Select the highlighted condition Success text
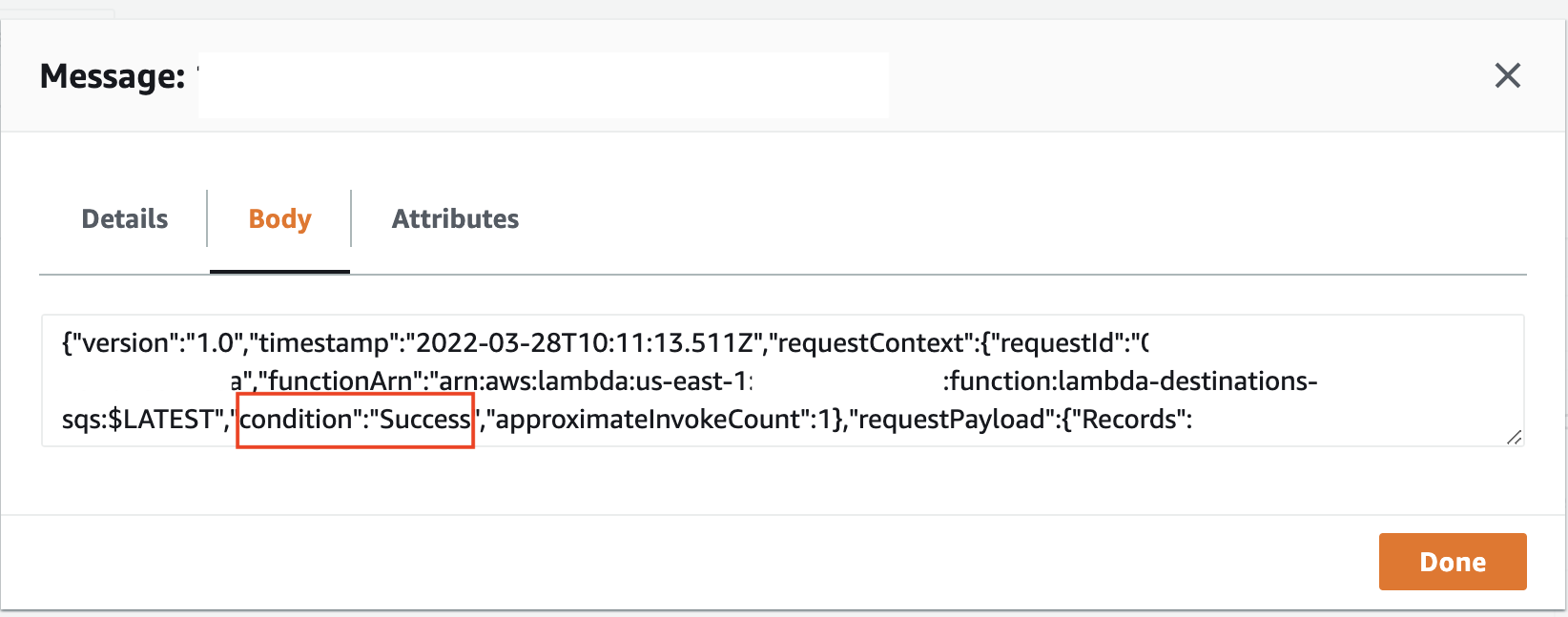This screenshot has width=1568, height=617. pos(355,419)
